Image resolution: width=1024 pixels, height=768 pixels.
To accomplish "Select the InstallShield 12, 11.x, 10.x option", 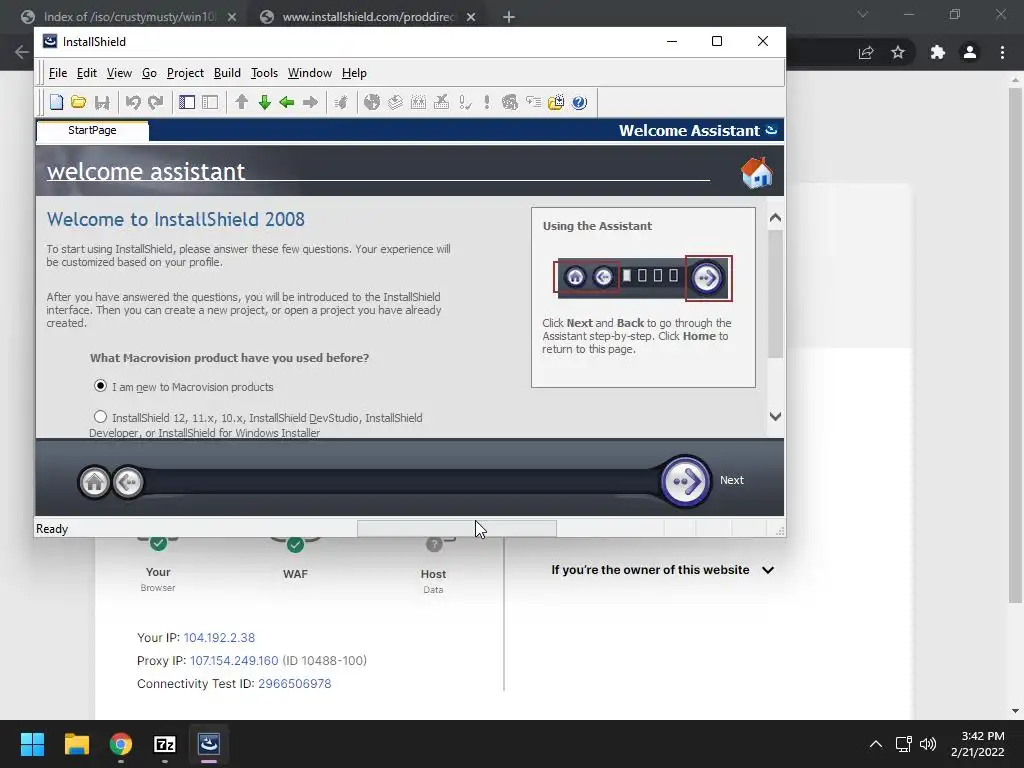I will pos(100,416).
